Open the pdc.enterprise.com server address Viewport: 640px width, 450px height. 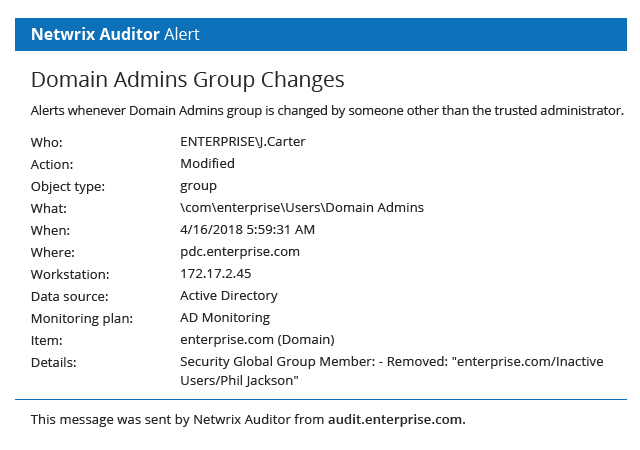[x=240, y=251]
